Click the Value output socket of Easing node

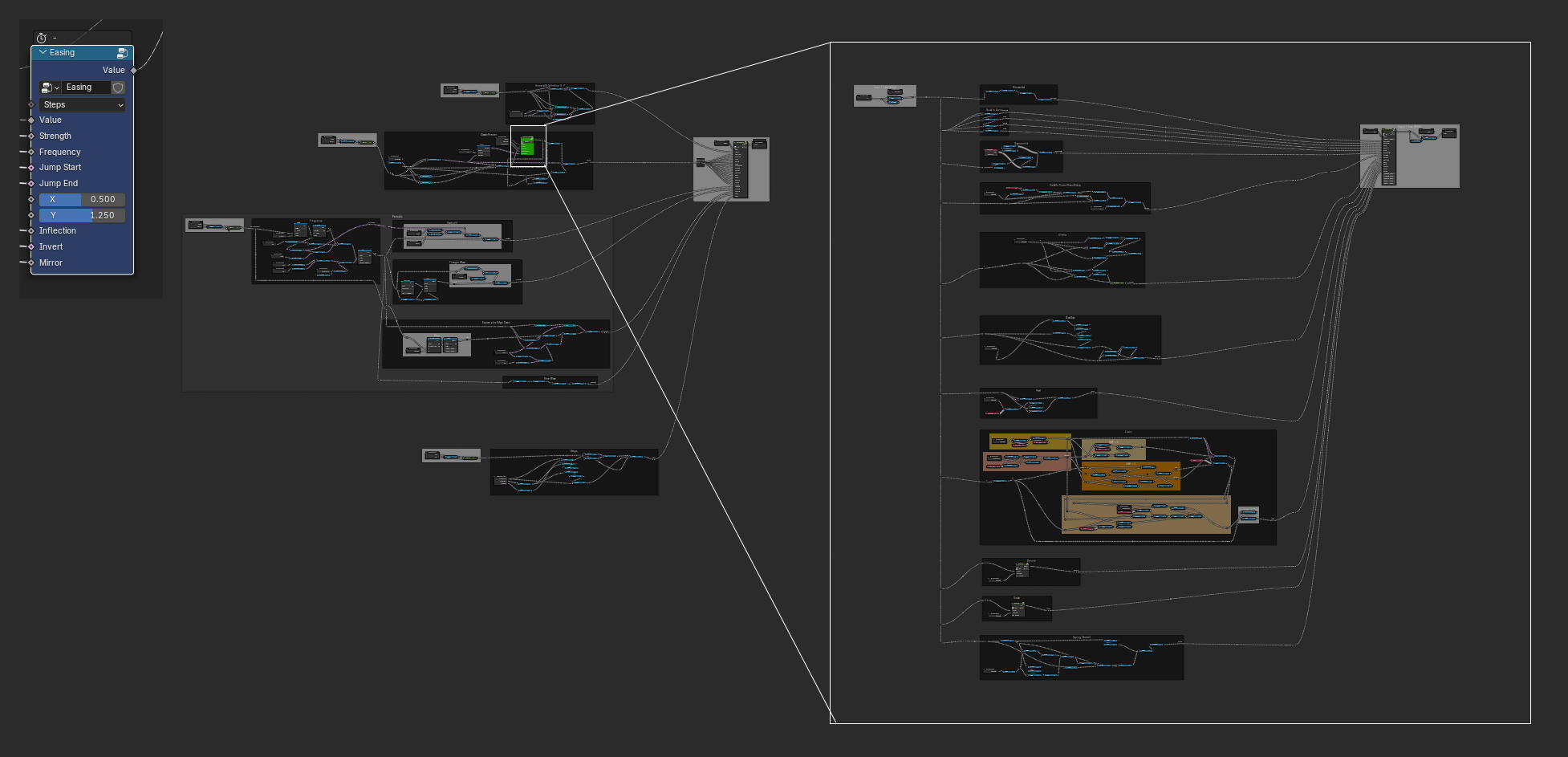(133, 71)
